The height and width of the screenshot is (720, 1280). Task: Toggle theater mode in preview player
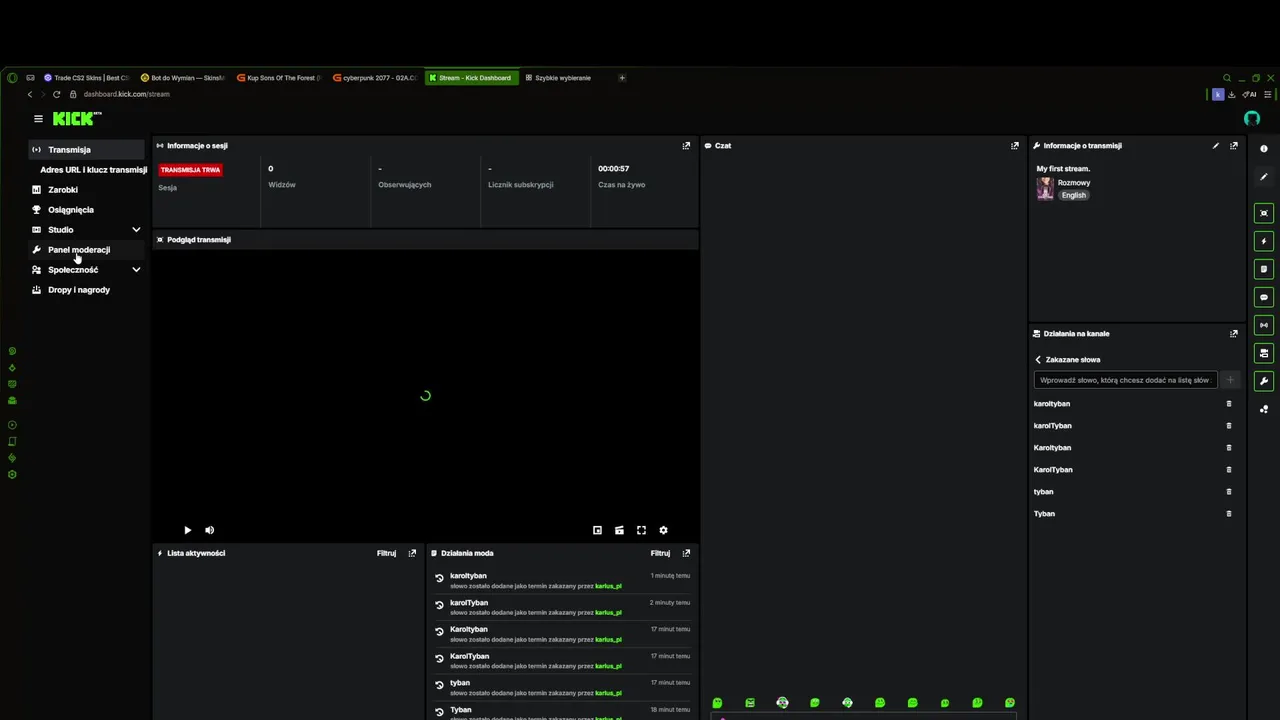pos(619,531)
